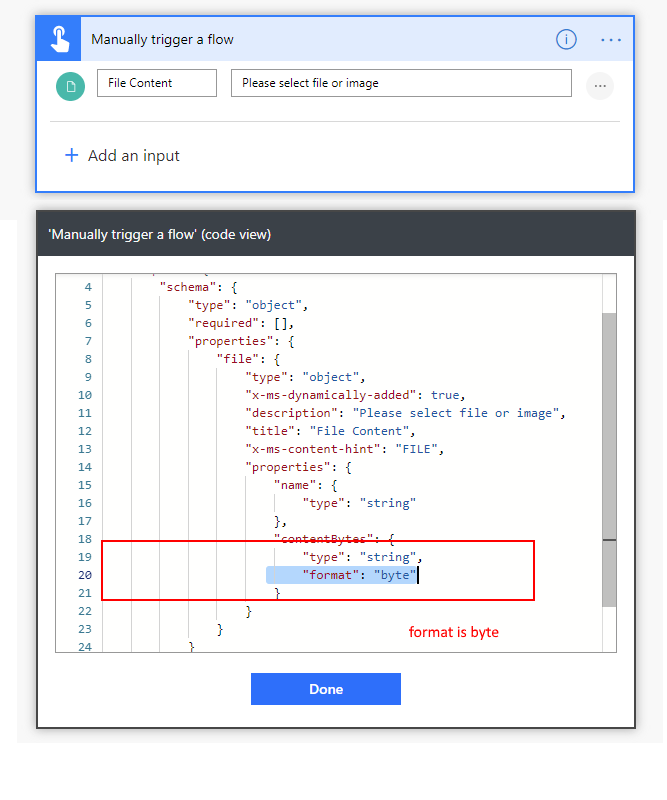Click the manual trigger hand icon

(x=59, y=39)
